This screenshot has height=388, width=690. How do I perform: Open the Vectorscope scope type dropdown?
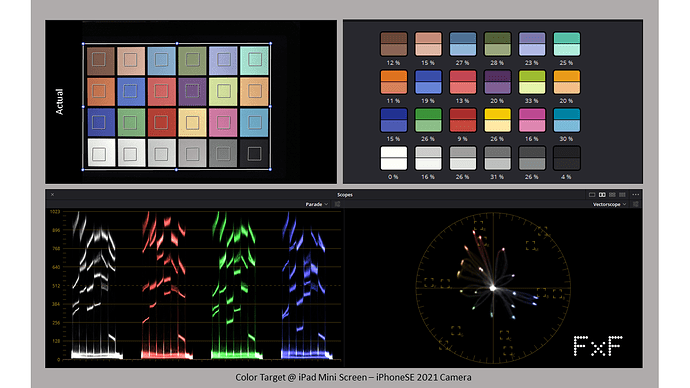pyautogui.click(x=609, y=204)
